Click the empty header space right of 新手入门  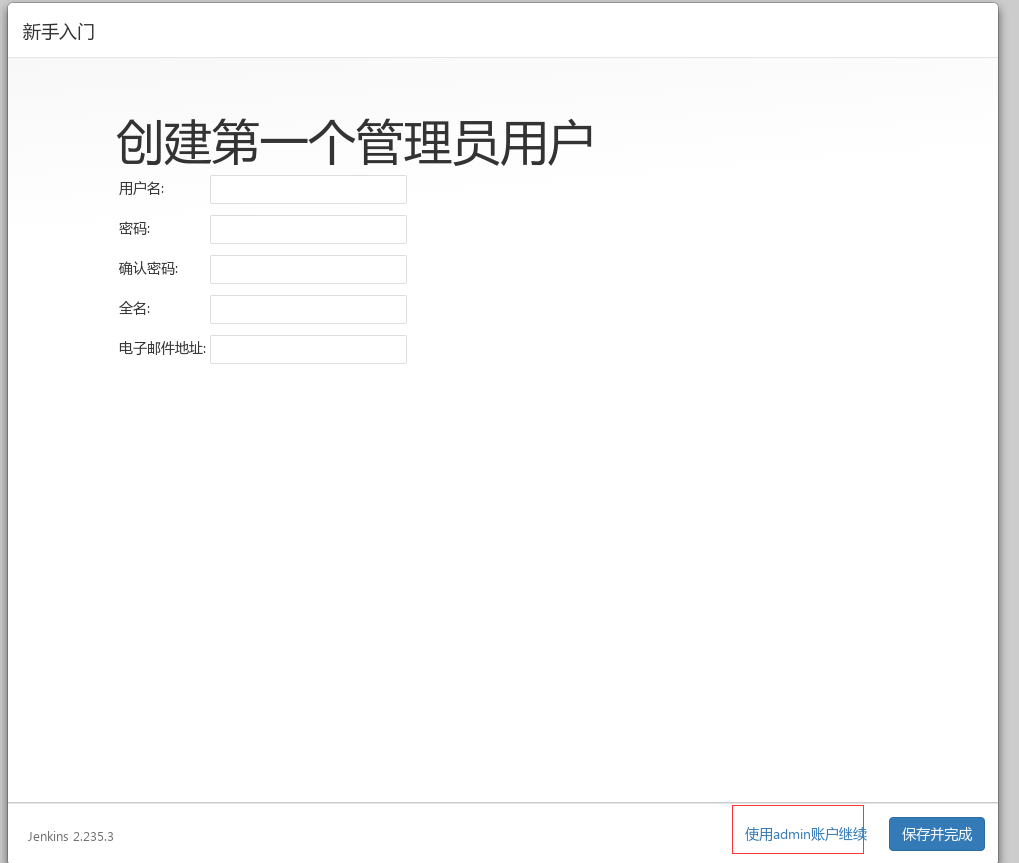(x=550, y=32)
